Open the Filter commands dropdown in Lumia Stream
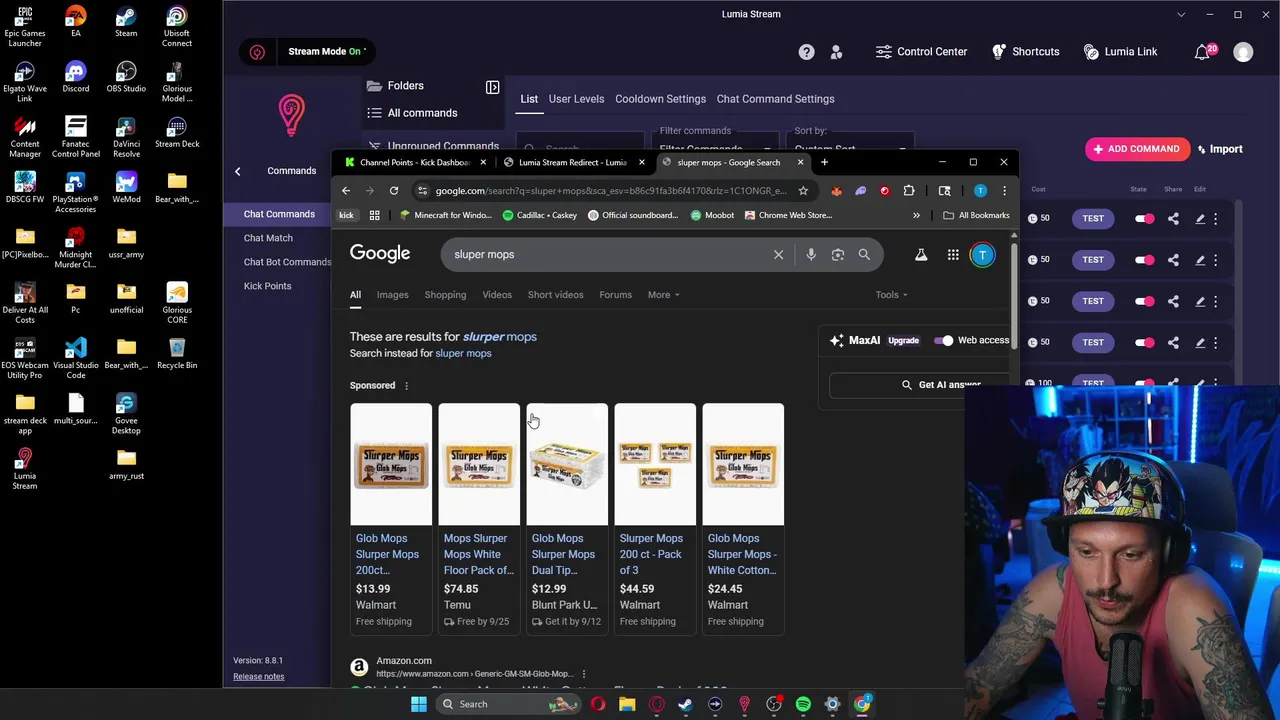The width and height of the screenshot is (1280, 720). tap(714, 148)
